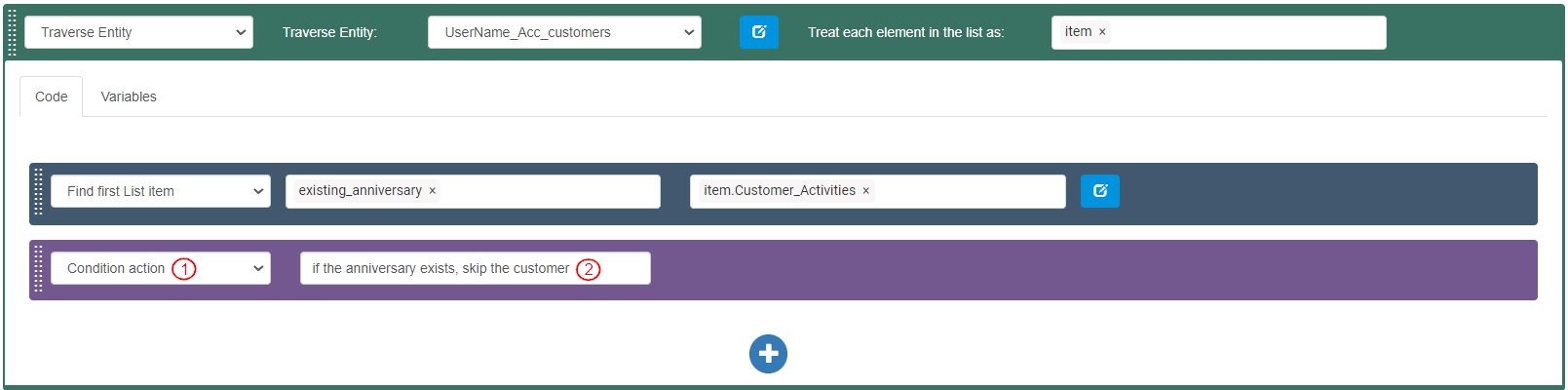
Task: Click the edit icon beside UserName_Acc_customers
Action: coord(758,32)
